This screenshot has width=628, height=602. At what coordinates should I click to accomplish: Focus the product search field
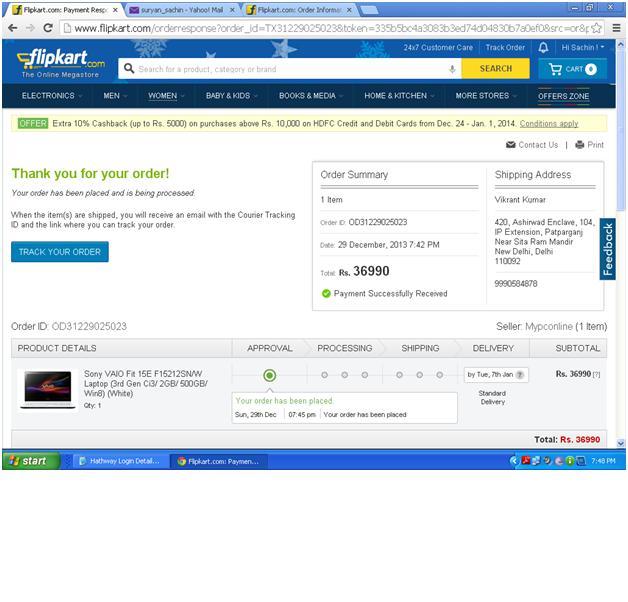[x=292, y=69]
